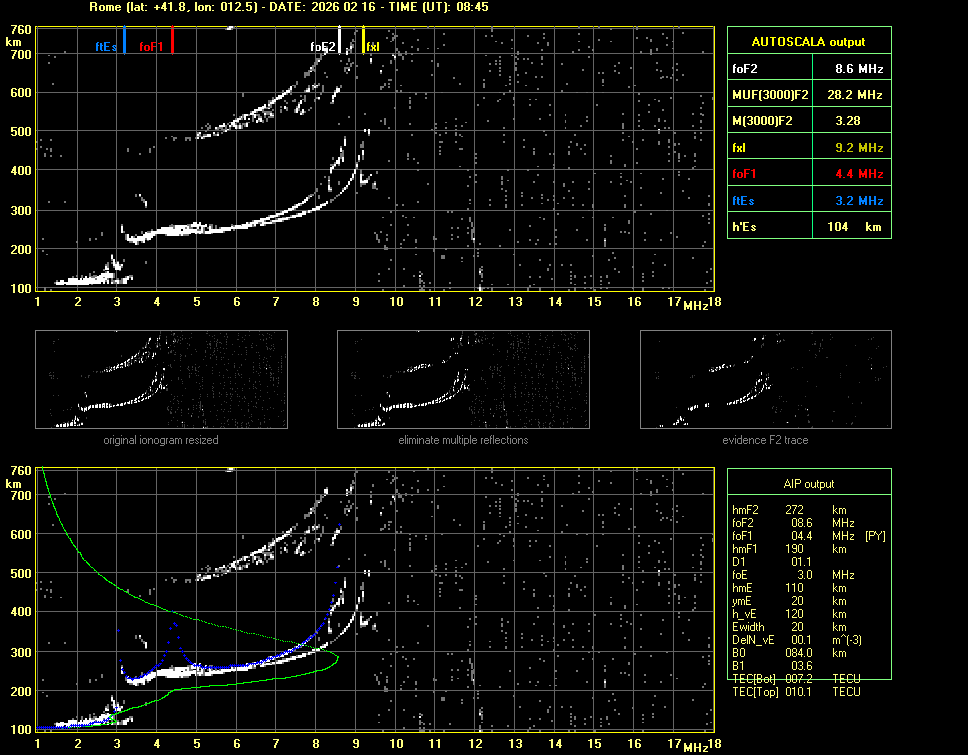The image size is (968, 755).
Task: Select the yellow fxI 9.2 MHz value
Action: 859,147
